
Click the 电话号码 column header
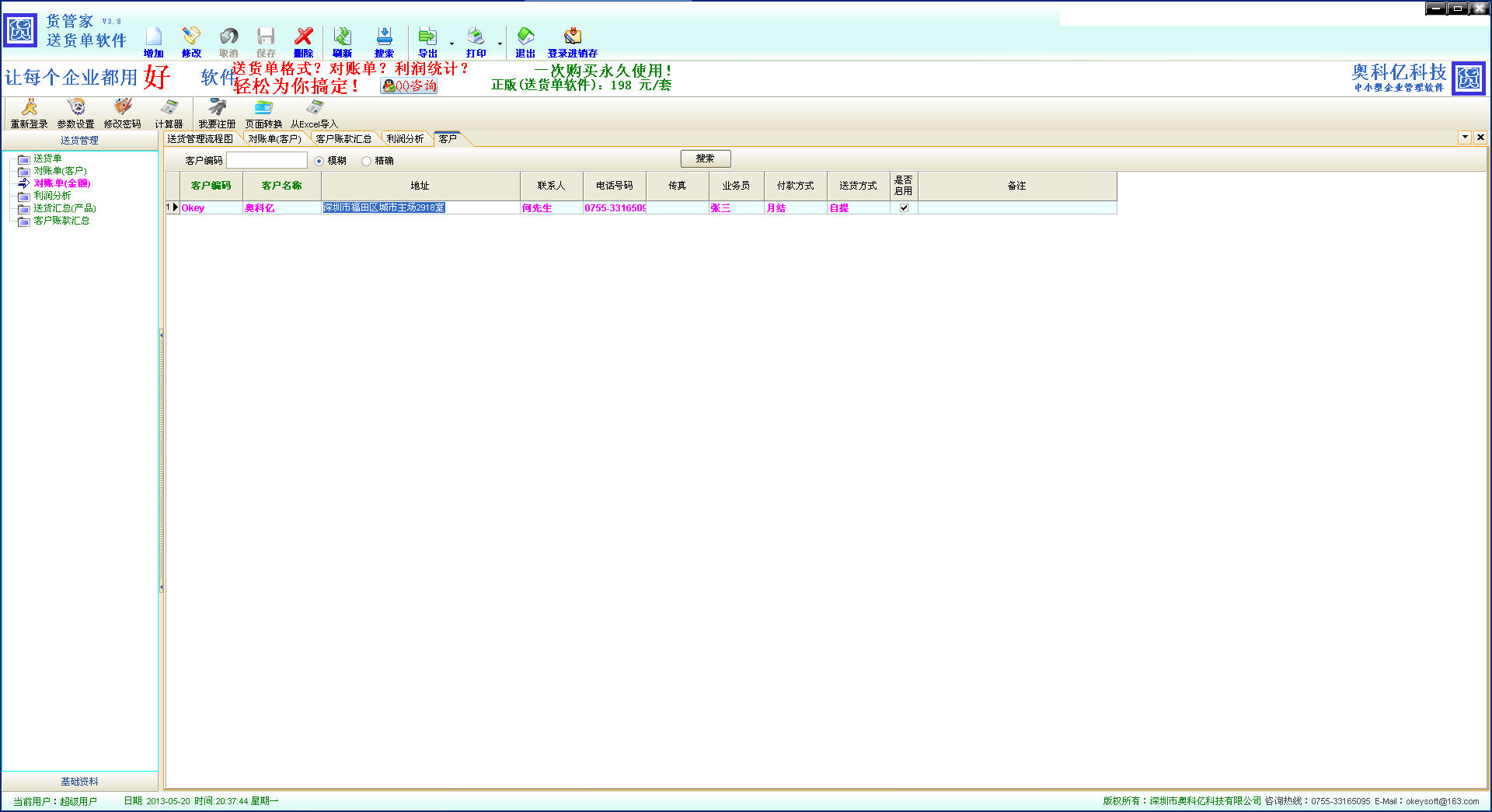tap(615, 186)
